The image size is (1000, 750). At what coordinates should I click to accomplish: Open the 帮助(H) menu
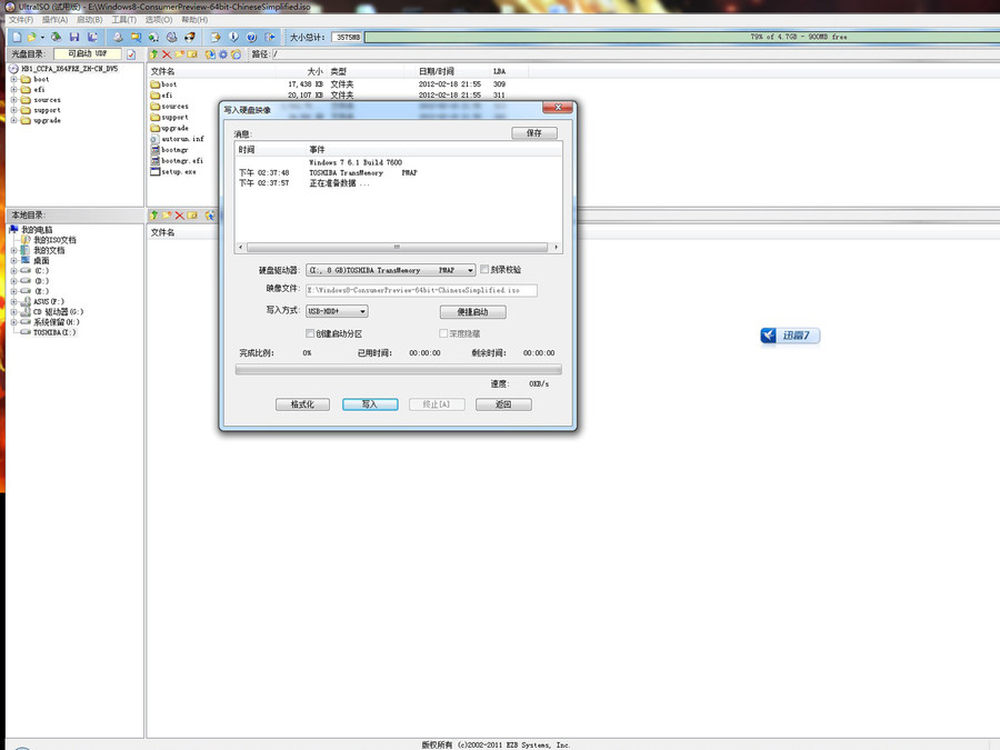(x=195, y=20)
